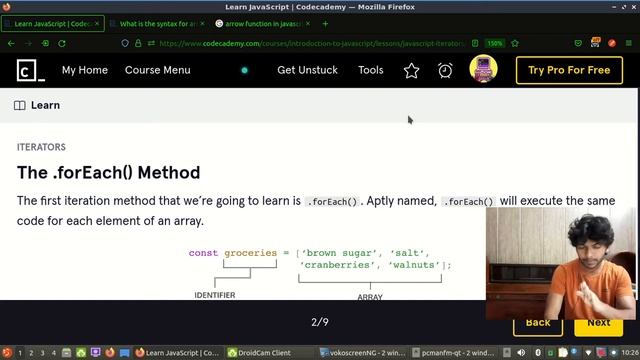
Task: Close the 'What is the syntax' tab
Action: [202, 24]
